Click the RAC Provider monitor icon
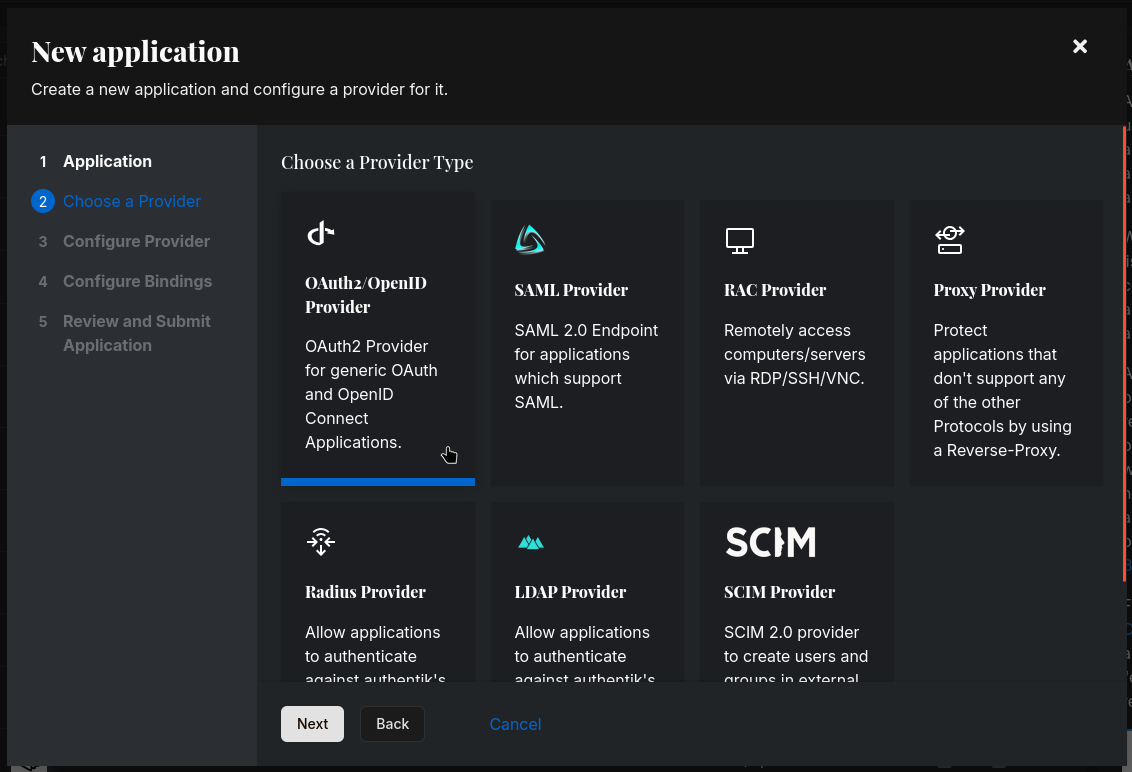Image resolution: width=1132 pixels, height=772 pixels. (739, 240)
